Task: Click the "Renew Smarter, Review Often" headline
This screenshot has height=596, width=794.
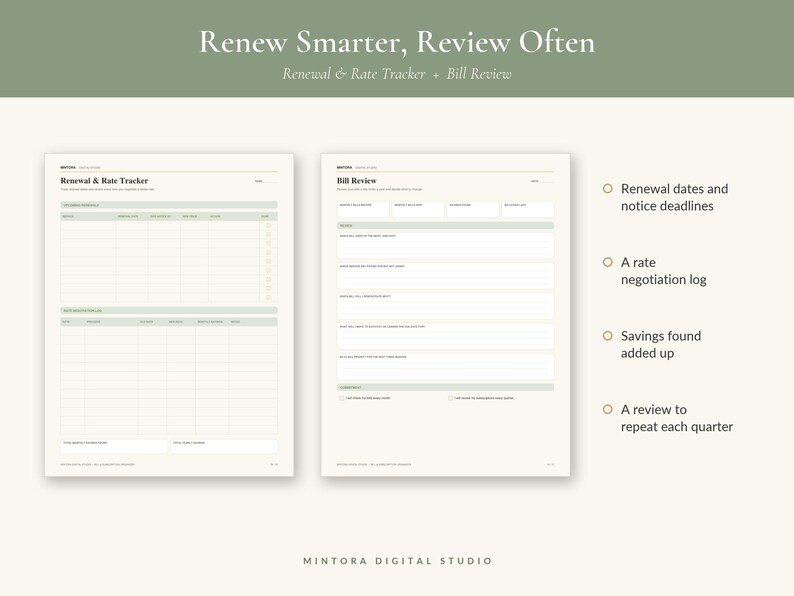Action: 397,42
